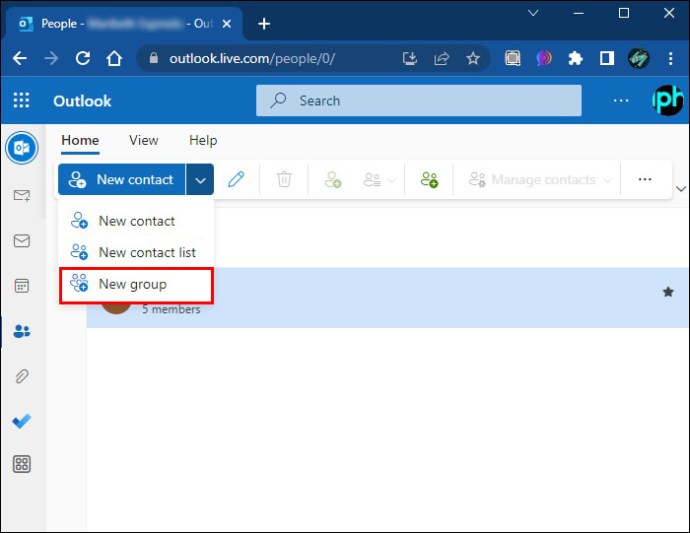
Task: Click the browser Back arrow
Action: point(20,58)
